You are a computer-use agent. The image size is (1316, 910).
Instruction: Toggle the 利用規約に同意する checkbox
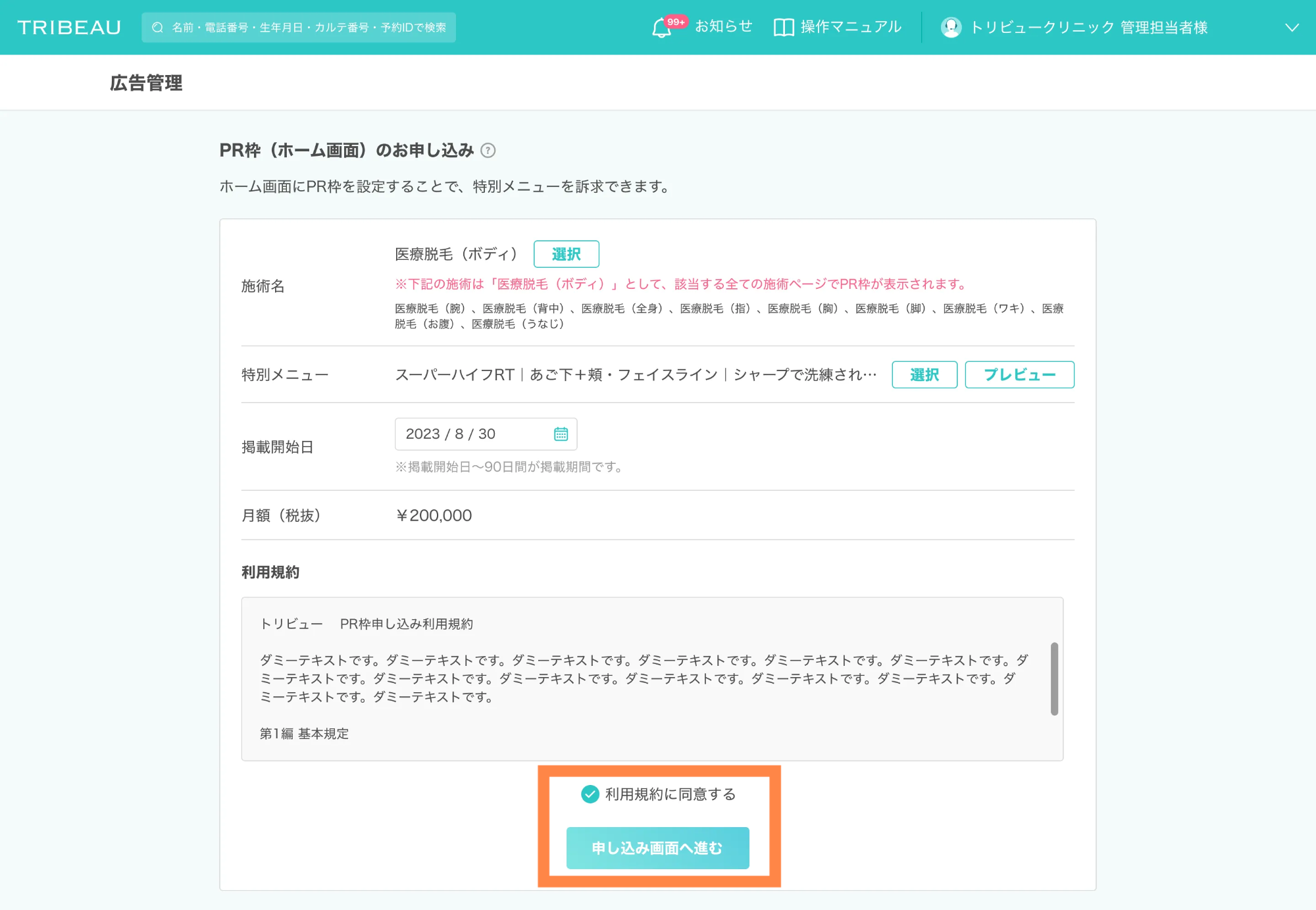pyautogui.click(x=590, y=794)
